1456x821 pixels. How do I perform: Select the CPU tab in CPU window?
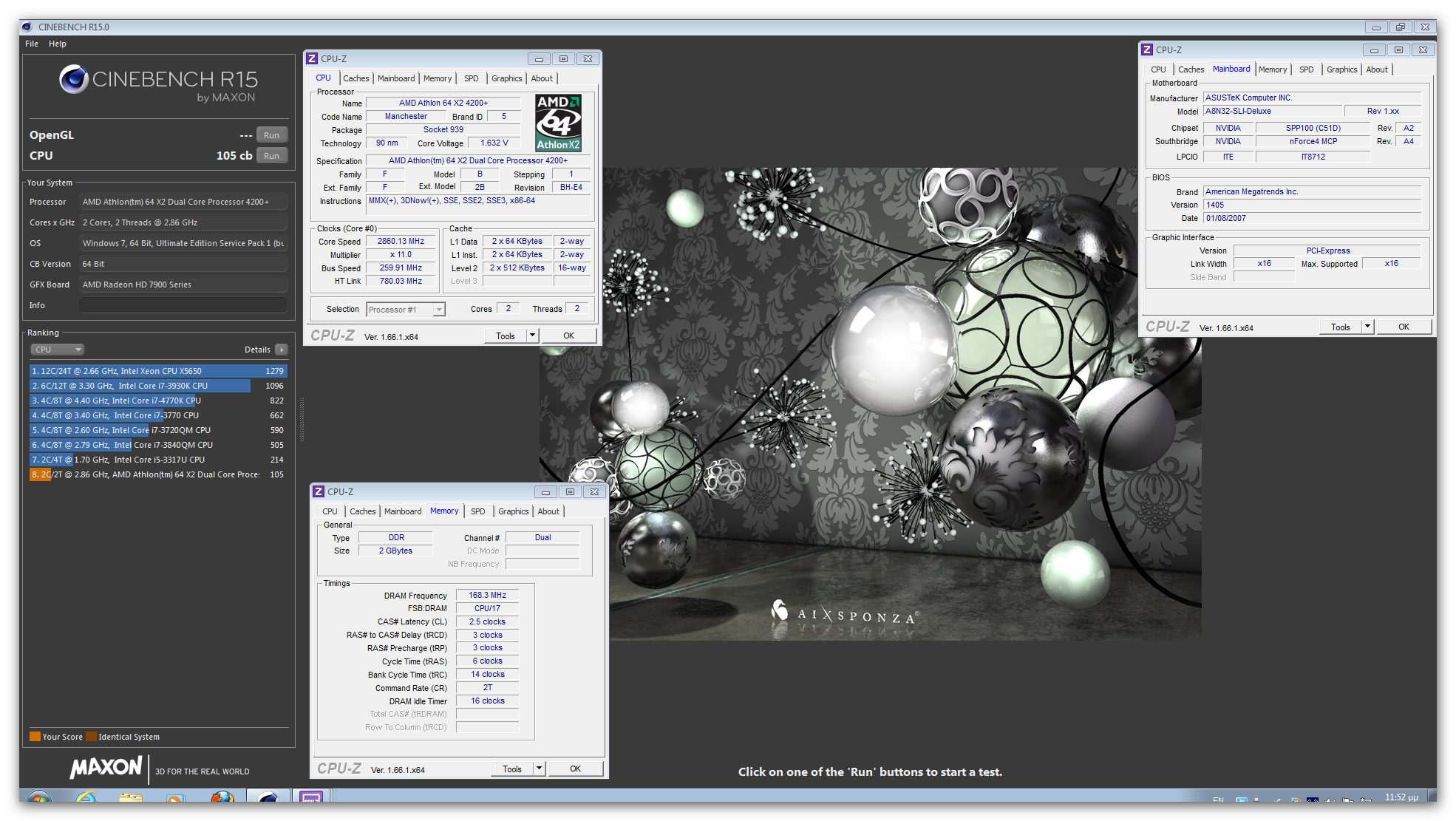click(324, 78)
